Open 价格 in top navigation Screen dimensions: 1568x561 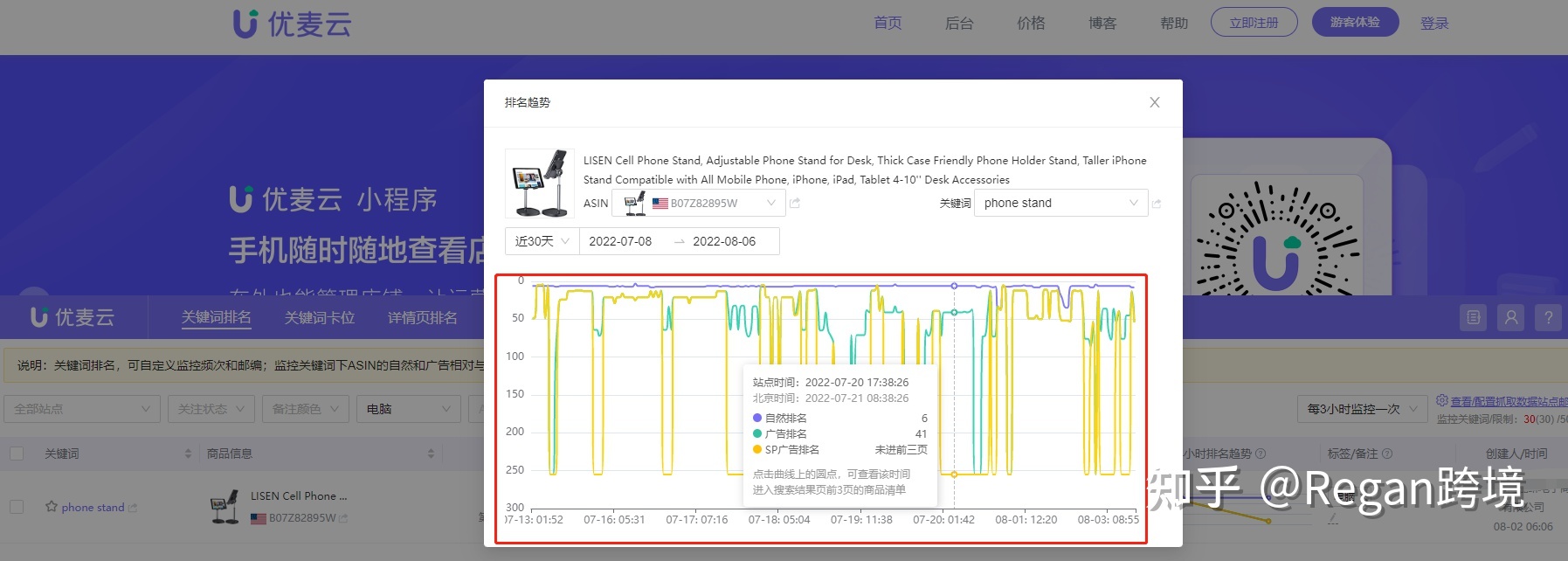click(x=1031, y=23)
